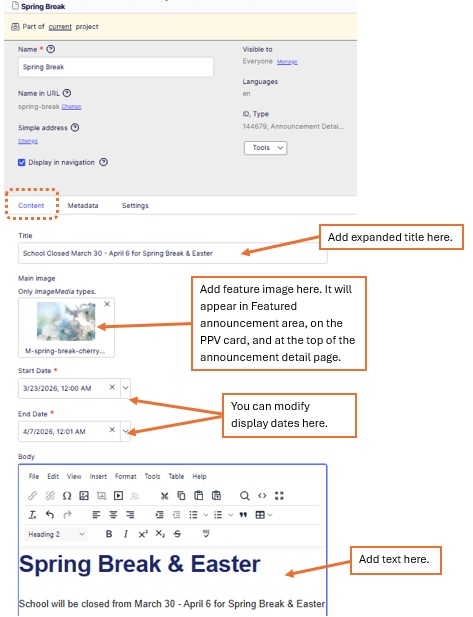Apply superscript formatting

pyautogui.click(x=143, y=534)
